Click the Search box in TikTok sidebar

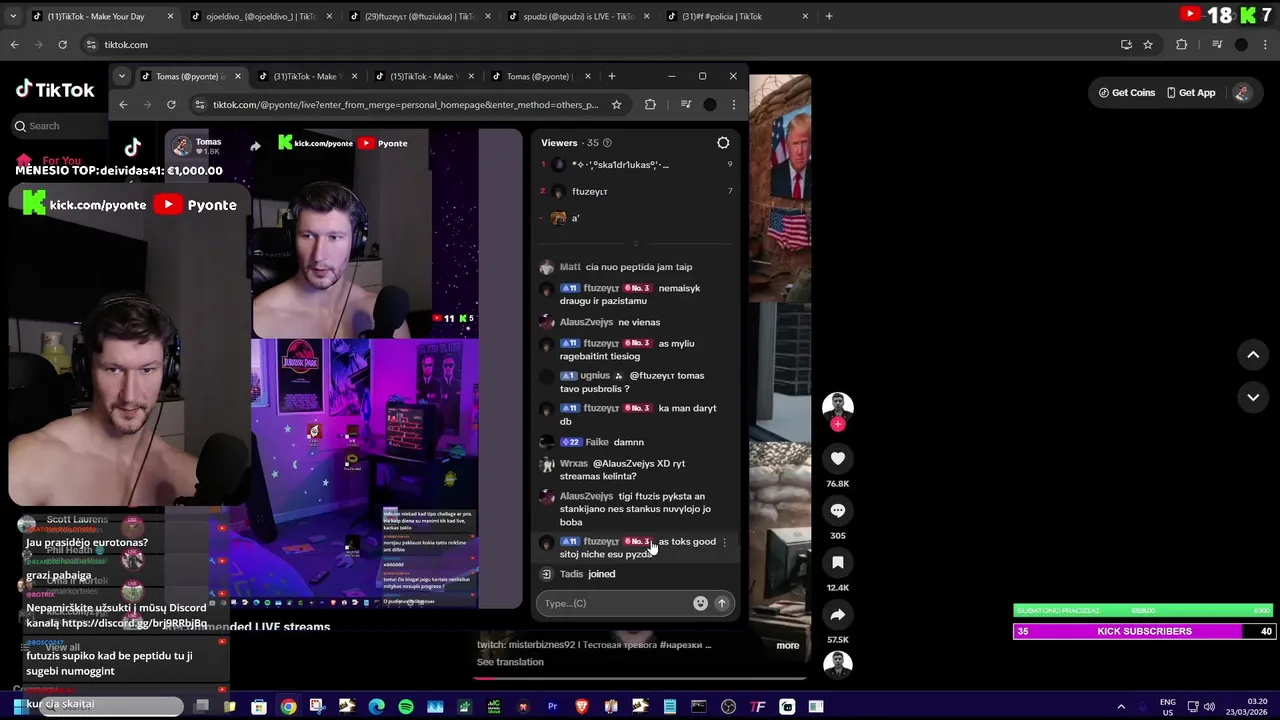60,126
